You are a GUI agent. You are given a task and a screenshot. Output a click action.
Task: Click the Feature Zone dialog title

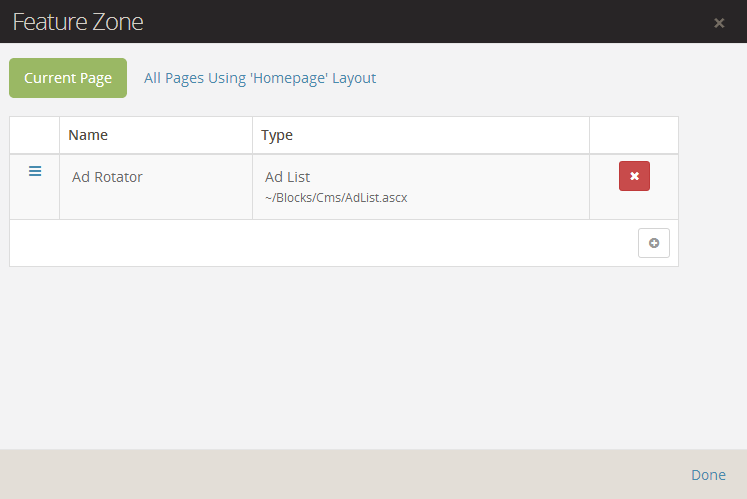click(78, 22)
